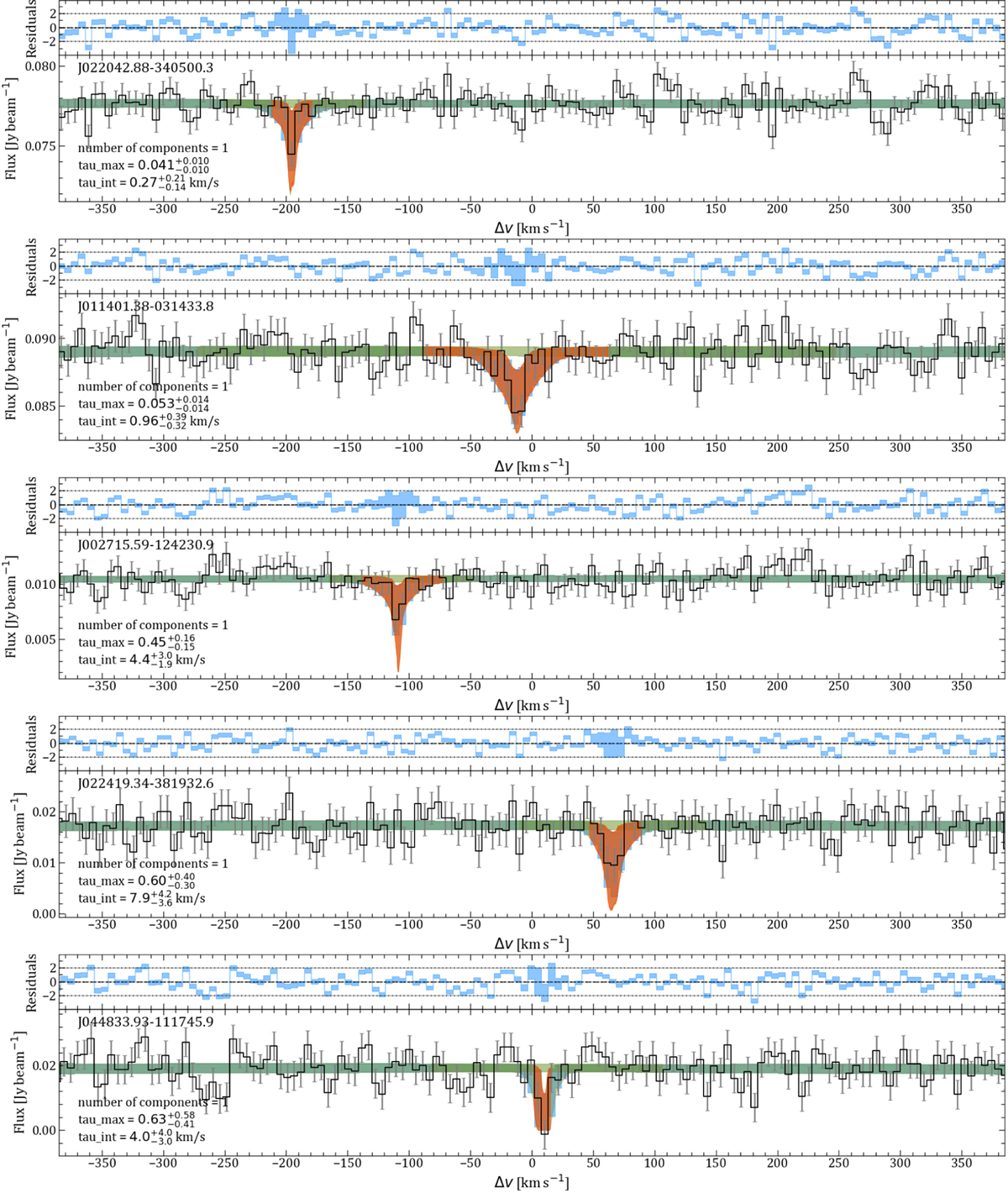
Task: Click the tau_max = 0.041 annotation
Action: (x=143, y=166)
